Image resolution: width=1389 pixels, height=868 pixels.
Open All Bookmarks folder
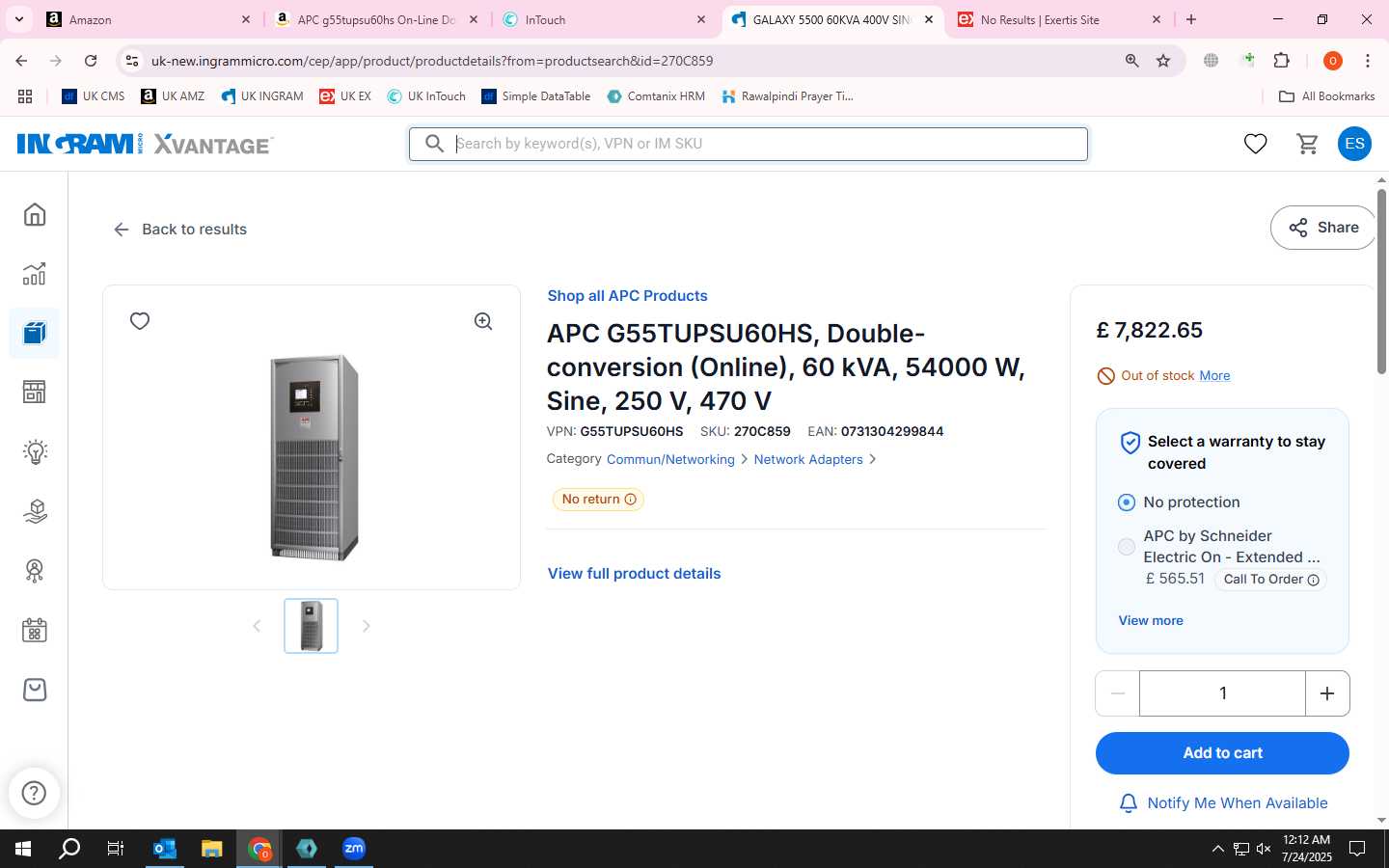(1326, 96)
